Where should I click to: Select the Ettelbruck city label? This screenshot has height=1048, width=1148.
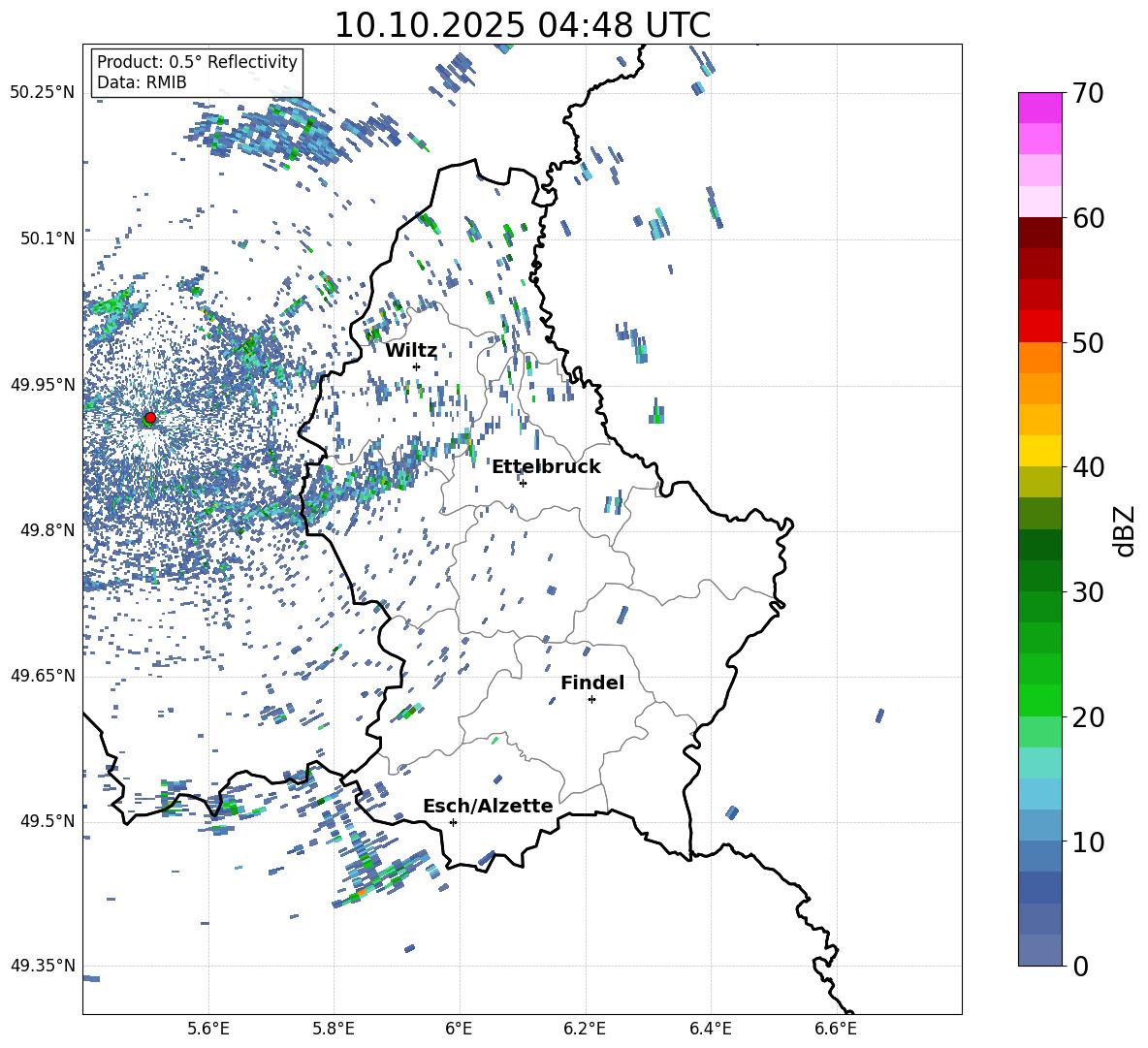click(546, 466)
